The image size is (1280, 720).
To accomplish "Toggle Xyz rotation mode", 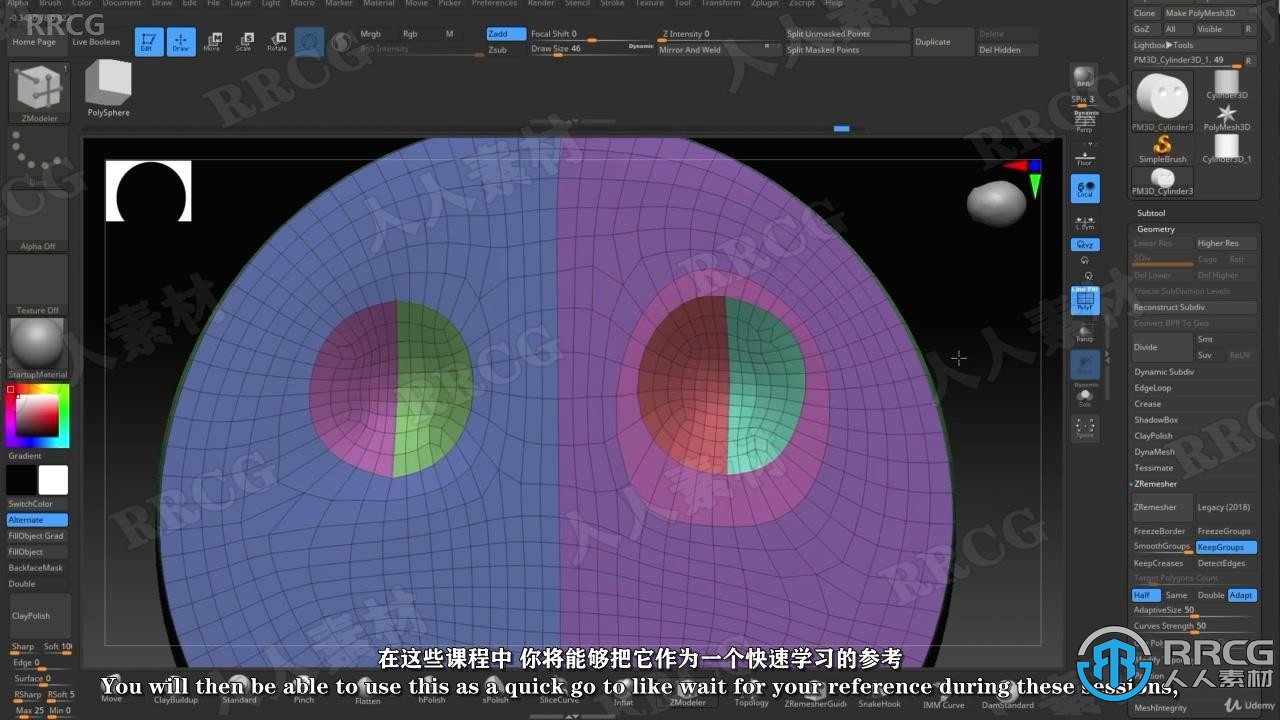I will (x=1085, y=244).
